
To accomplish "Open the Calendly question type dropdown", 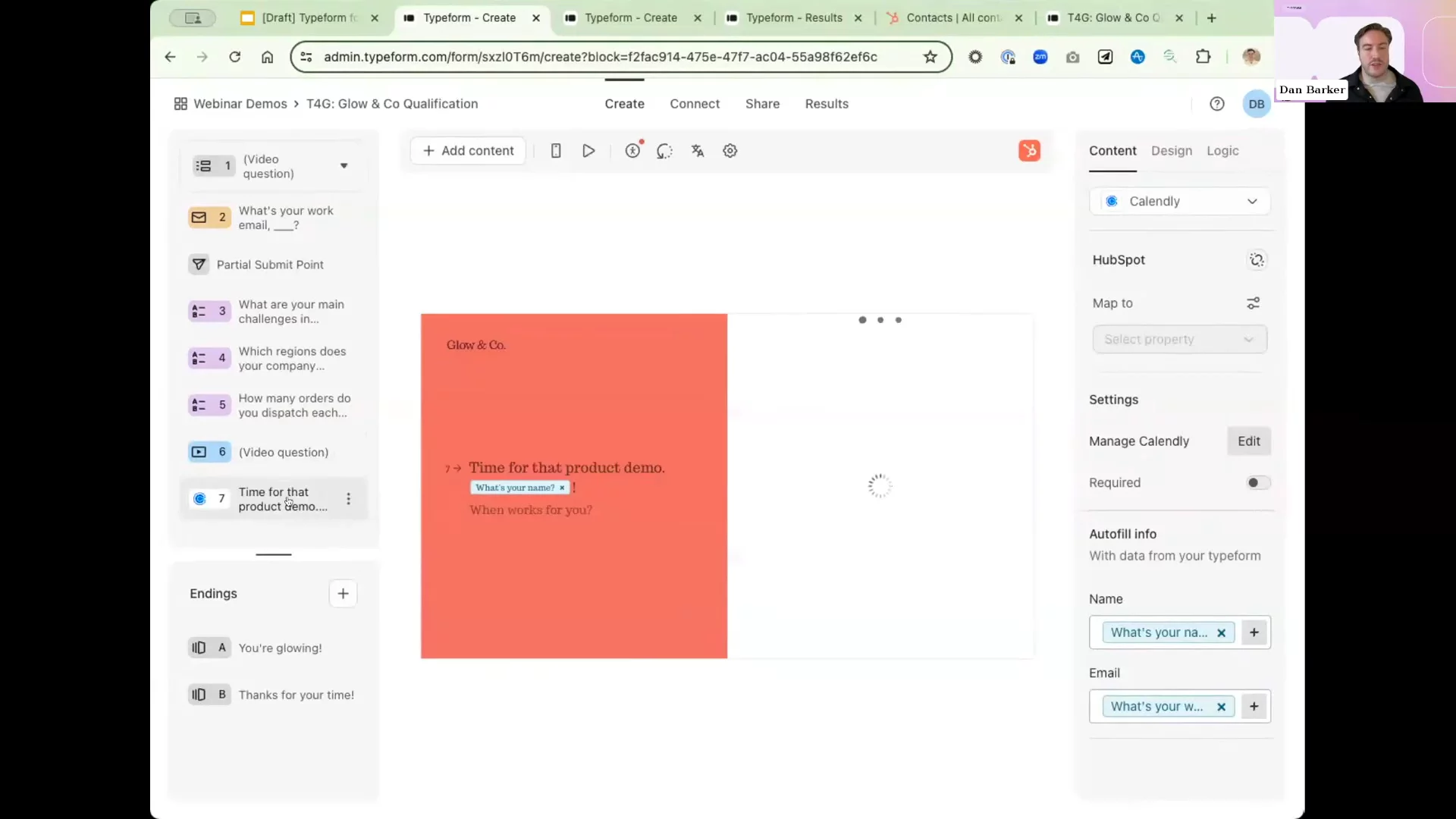I will (1180, 202).
